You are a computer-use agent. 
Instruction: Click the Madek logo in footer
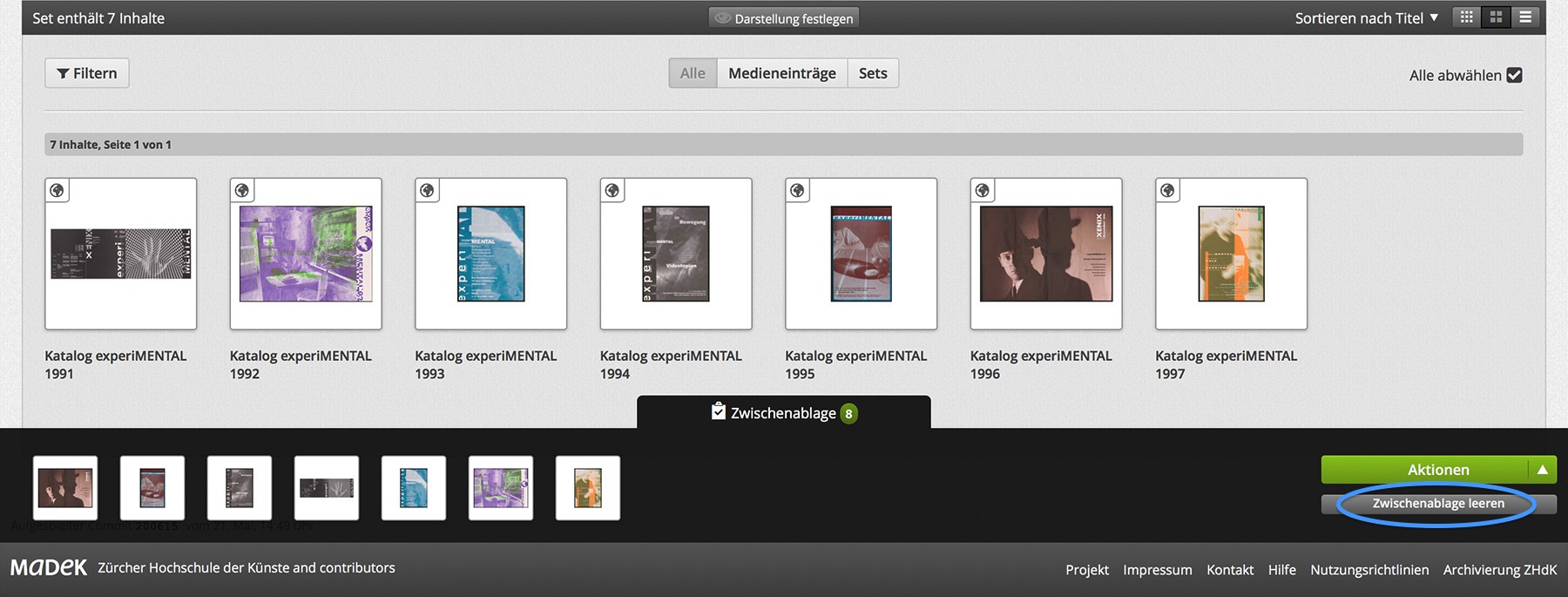pos(49,568)
